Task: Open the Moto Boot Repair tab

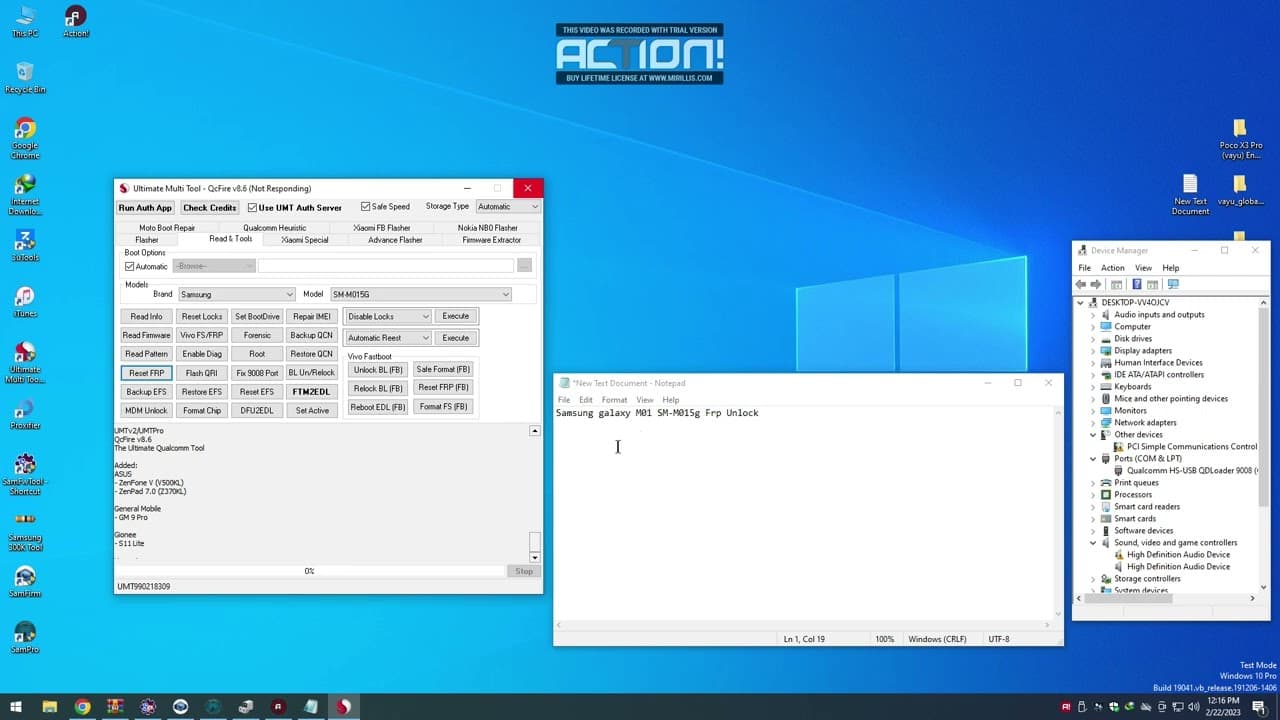Action: [167, 228]
